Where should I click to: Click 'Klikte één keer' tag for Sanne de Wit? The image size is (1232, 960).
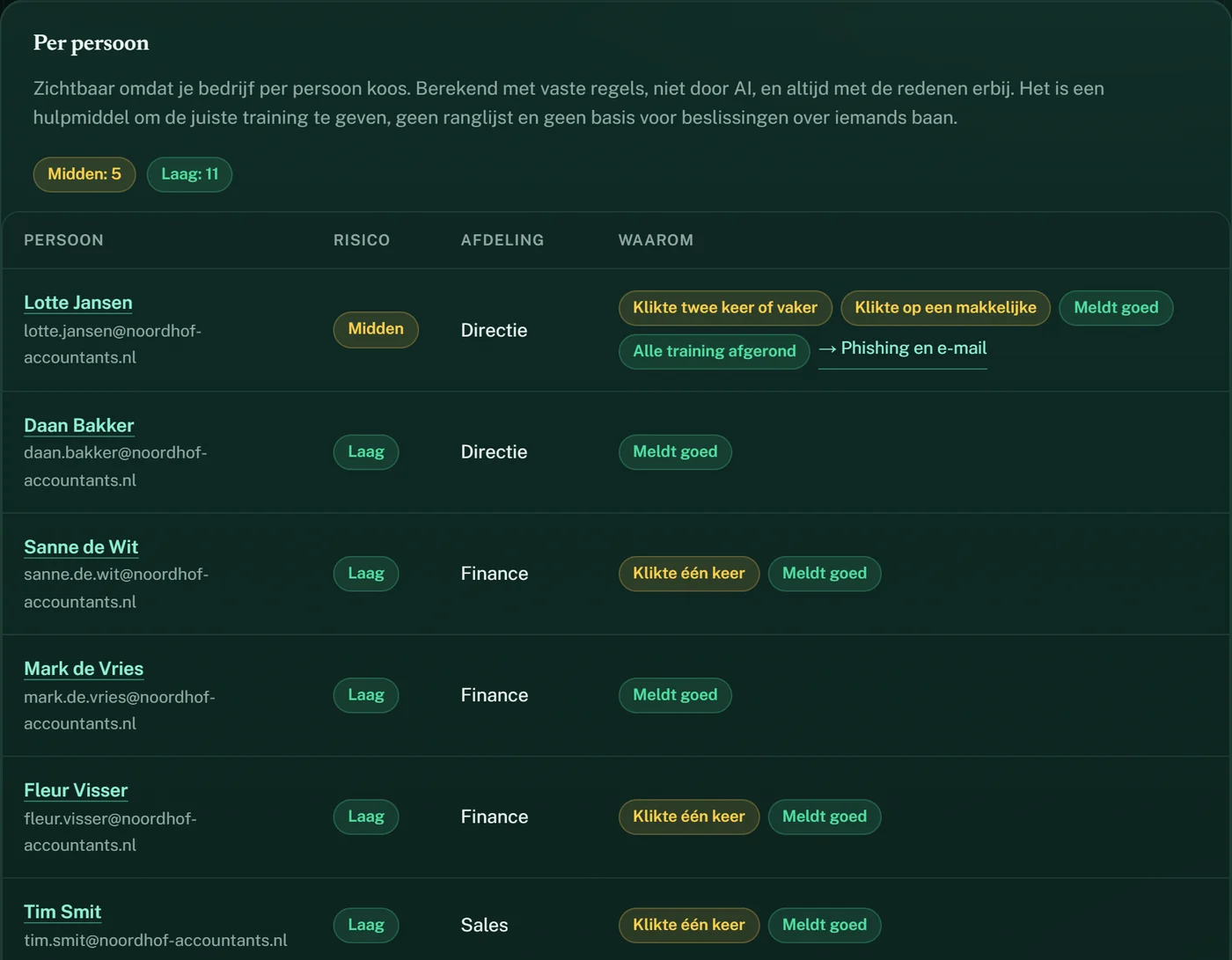(689, 574)
